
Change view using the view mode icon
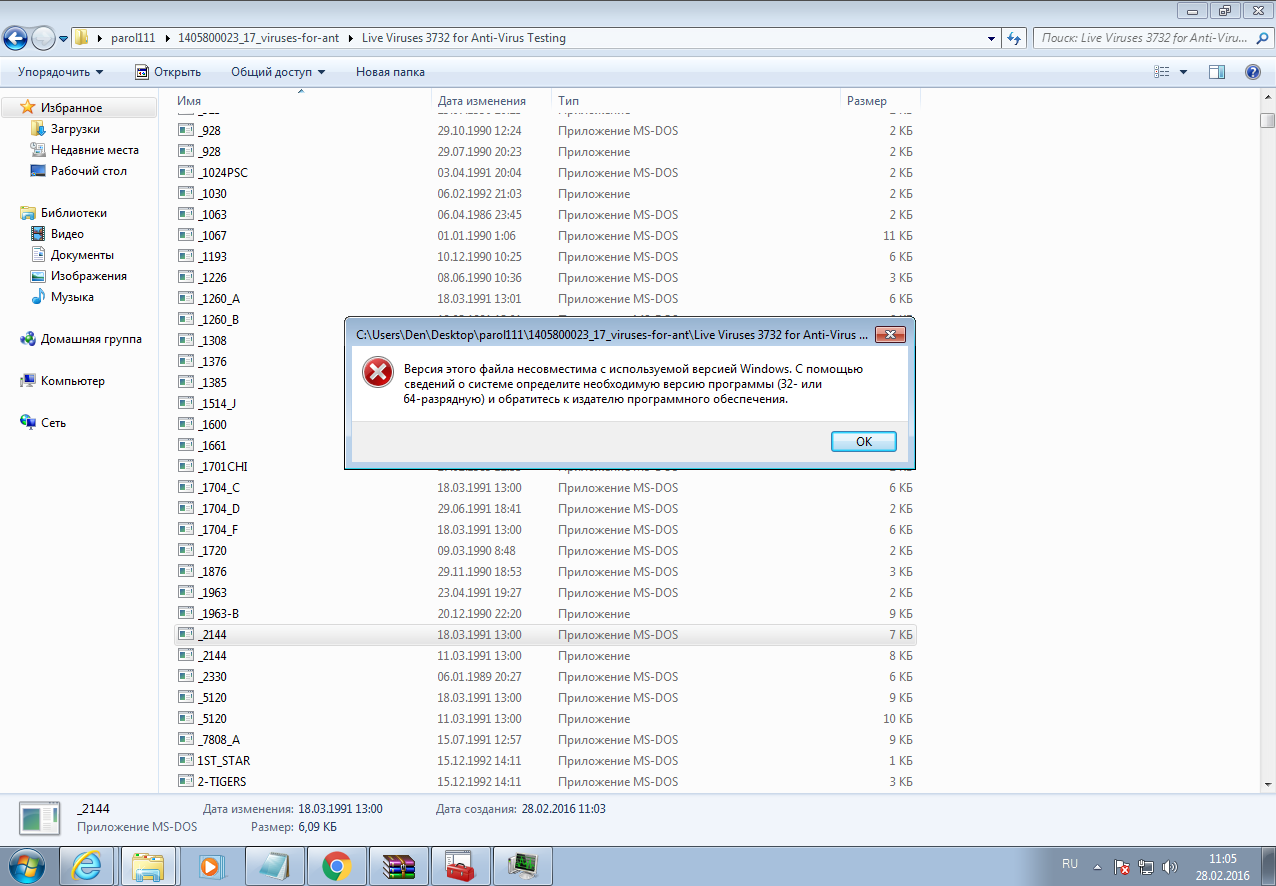pyautogui.click(x=1161, y=72)
